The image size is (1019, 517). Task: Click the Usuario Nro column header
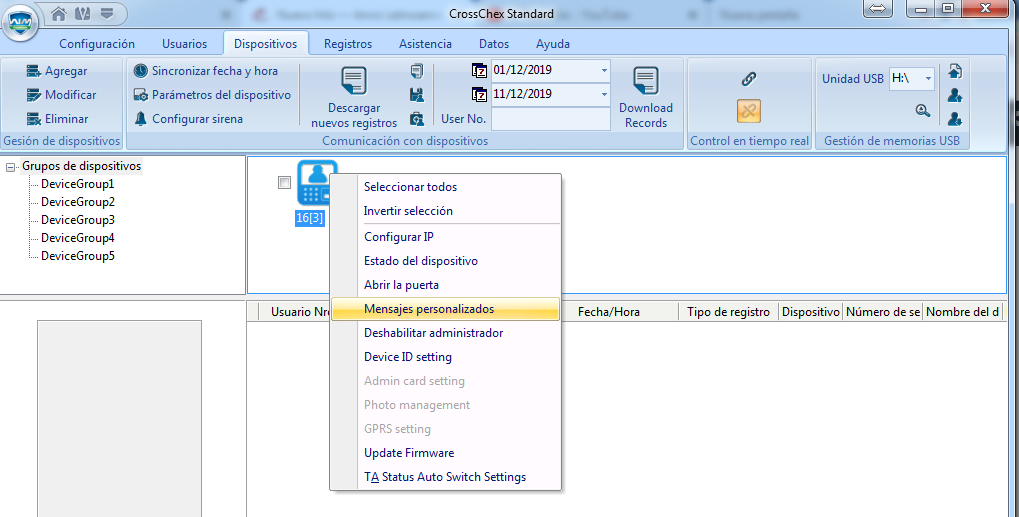pos(296,312)
